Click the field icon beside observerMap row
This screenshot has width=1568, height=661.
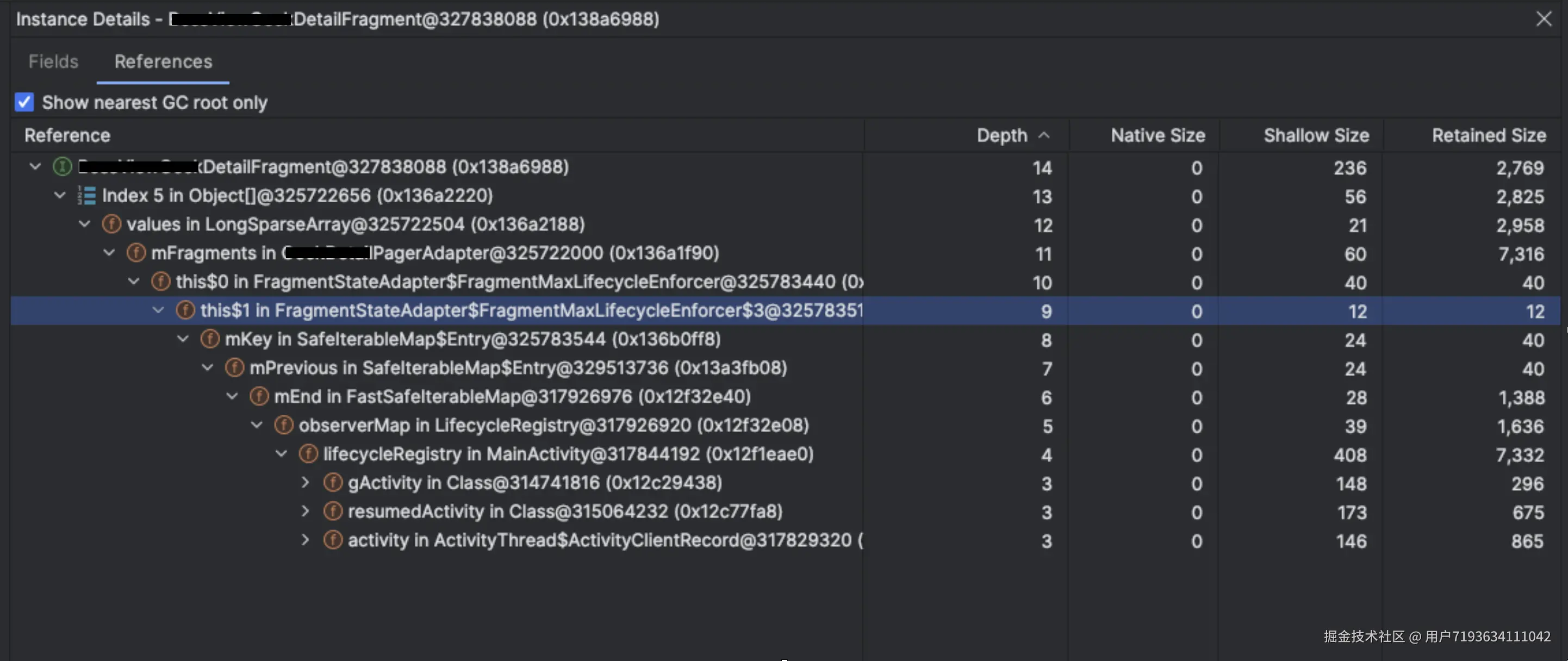284,425
